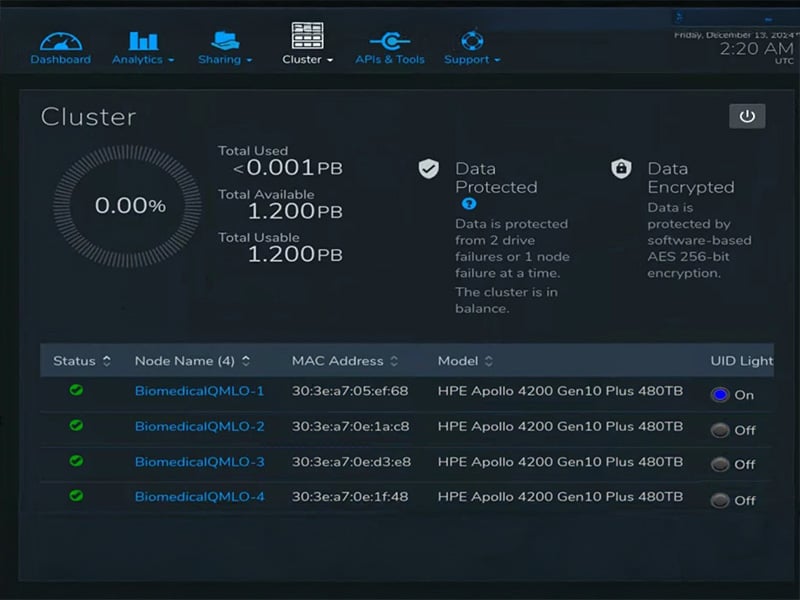
Task: Open node BiomedicalQMLO-1 link
Action: coord(199,391)
